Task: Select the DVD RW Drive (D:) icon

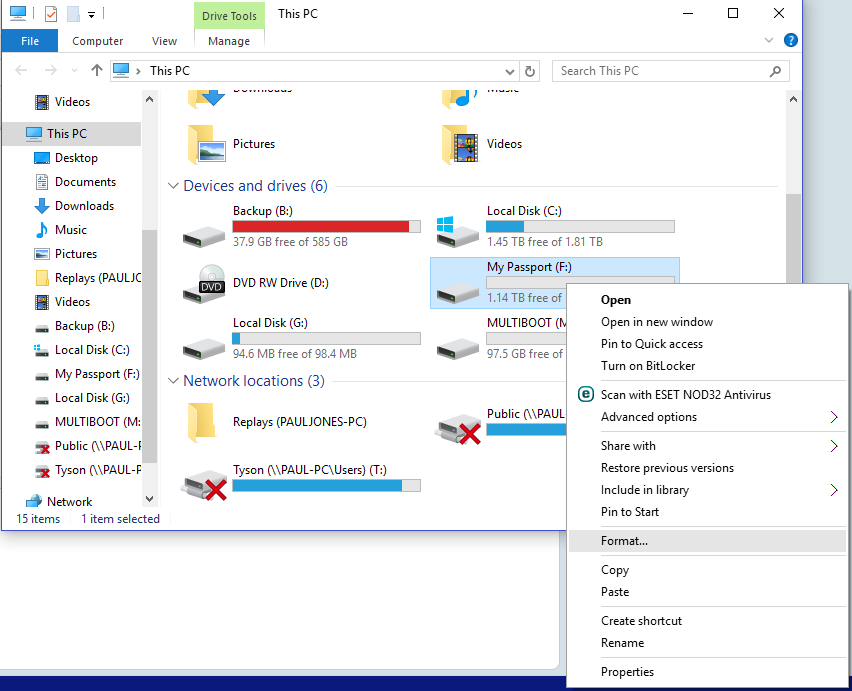Action: click(205, 284)
